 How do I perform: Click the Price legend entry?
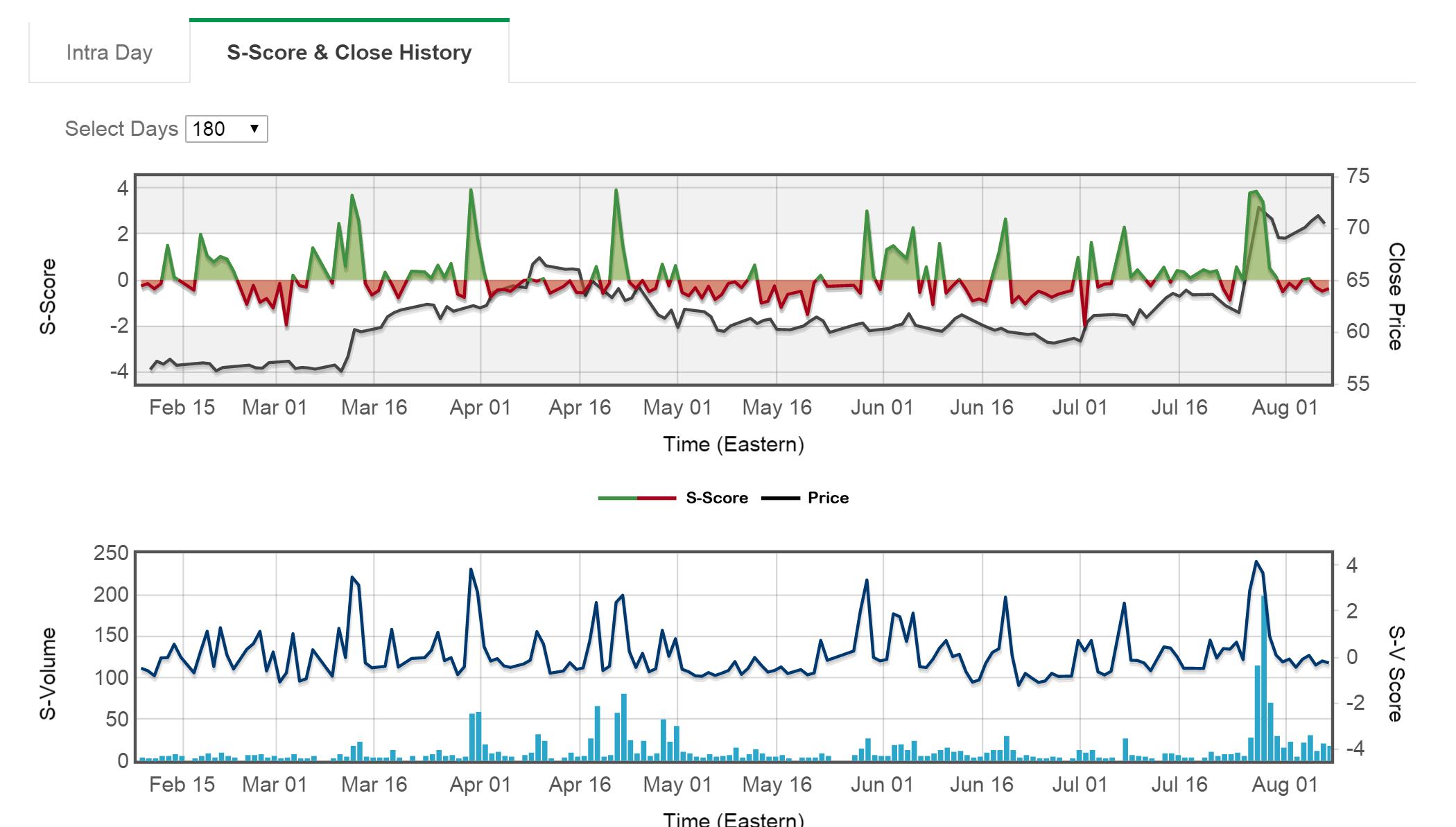pyautogui.click(x=829, y=498)
